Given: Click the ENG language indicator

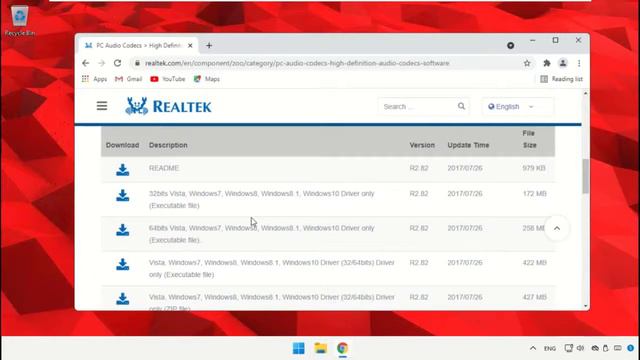Looking at the screenshot, I should (x=550, y=349).
